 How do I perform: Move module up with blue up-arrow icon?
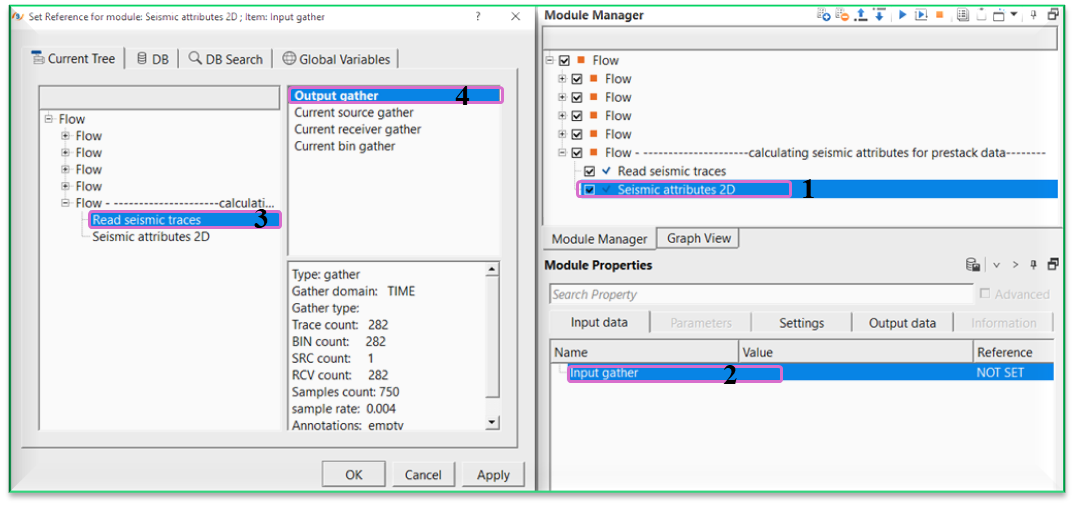(862, 14)
